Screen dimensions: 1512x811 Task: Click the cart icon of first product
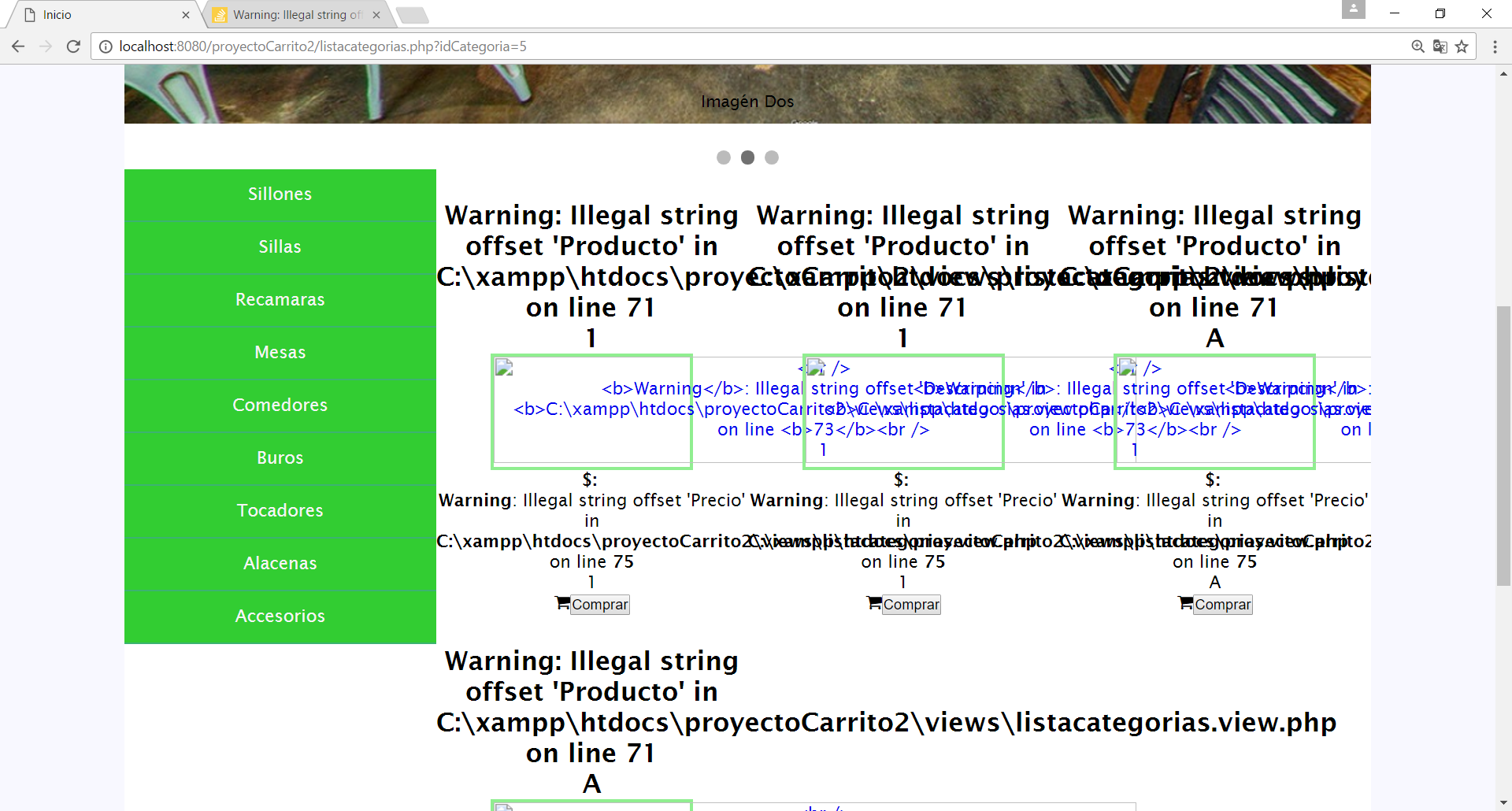(x=562, y=603)
